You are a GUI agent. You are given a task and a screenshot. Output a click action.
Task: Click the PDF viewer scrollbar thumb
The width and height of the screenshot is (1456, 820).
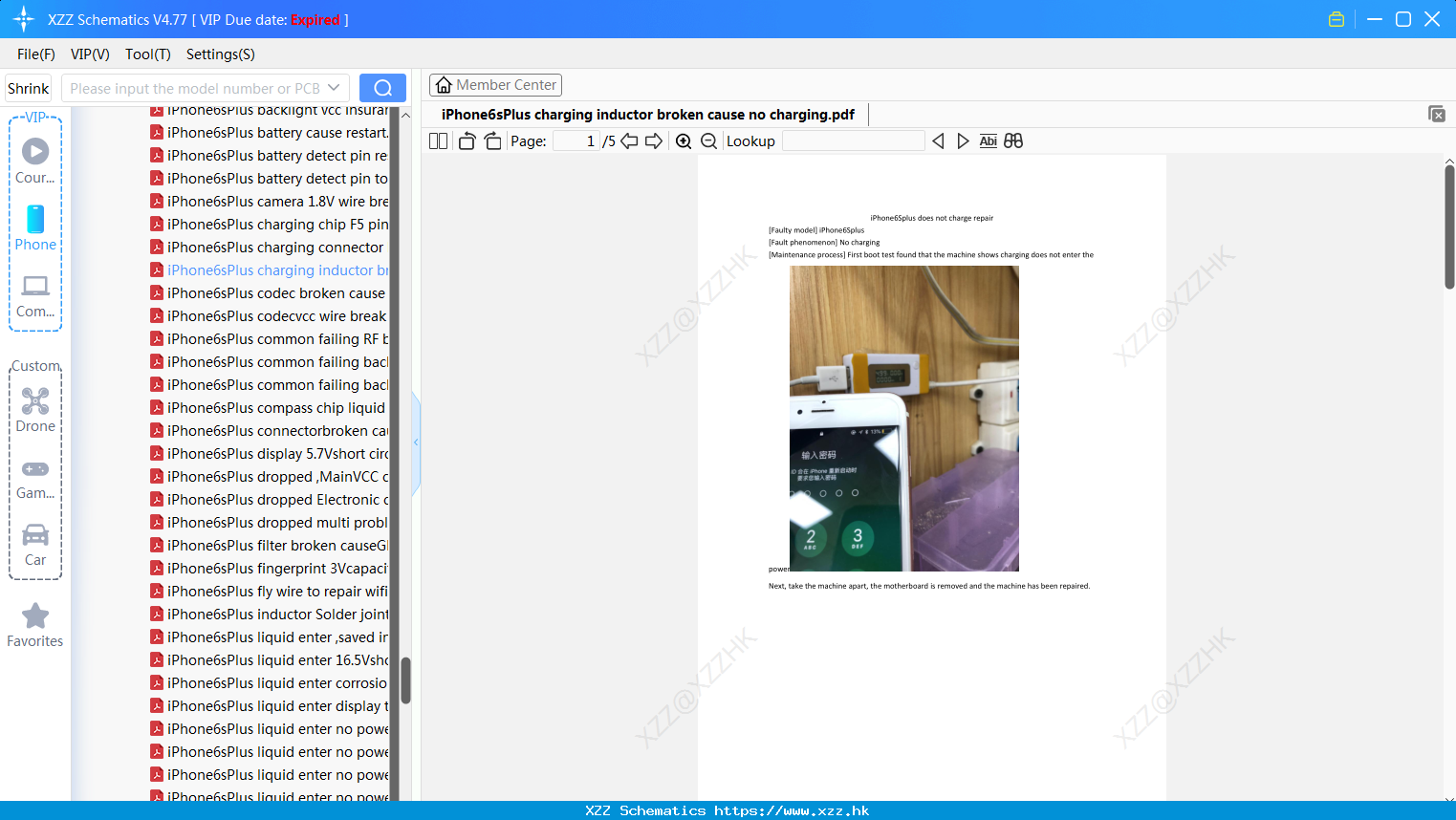point(1449,227)
